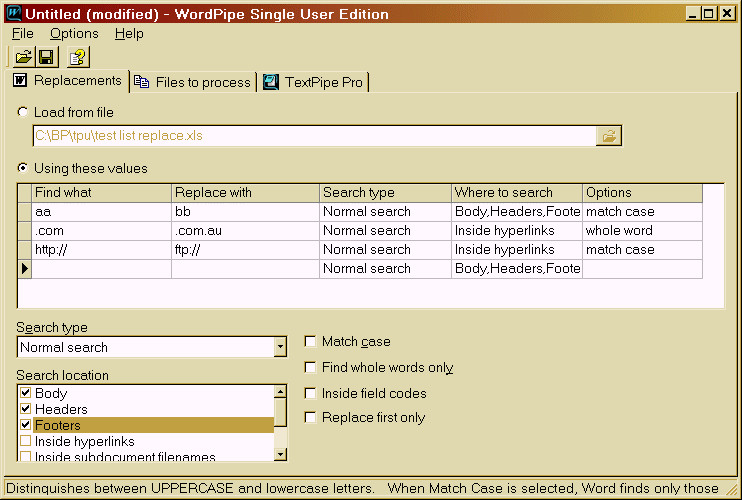The height and width of the screenshot is (500, 742).
Task: Enable Find whole words only checkbox
Action: coord(310,367)
